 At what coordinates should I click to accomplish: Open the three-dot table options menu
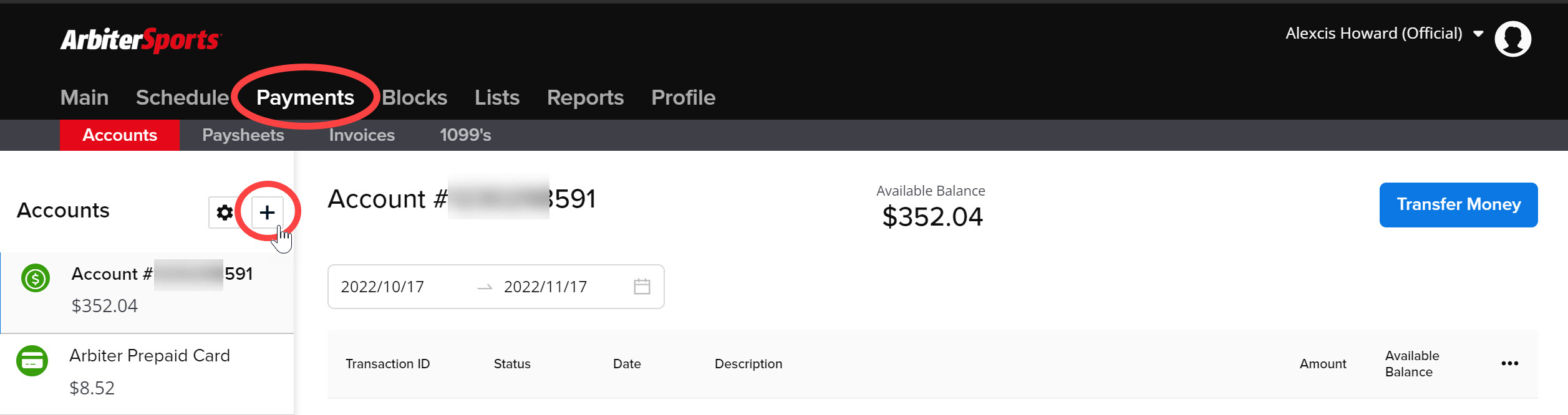click(x=1509, y=363)
